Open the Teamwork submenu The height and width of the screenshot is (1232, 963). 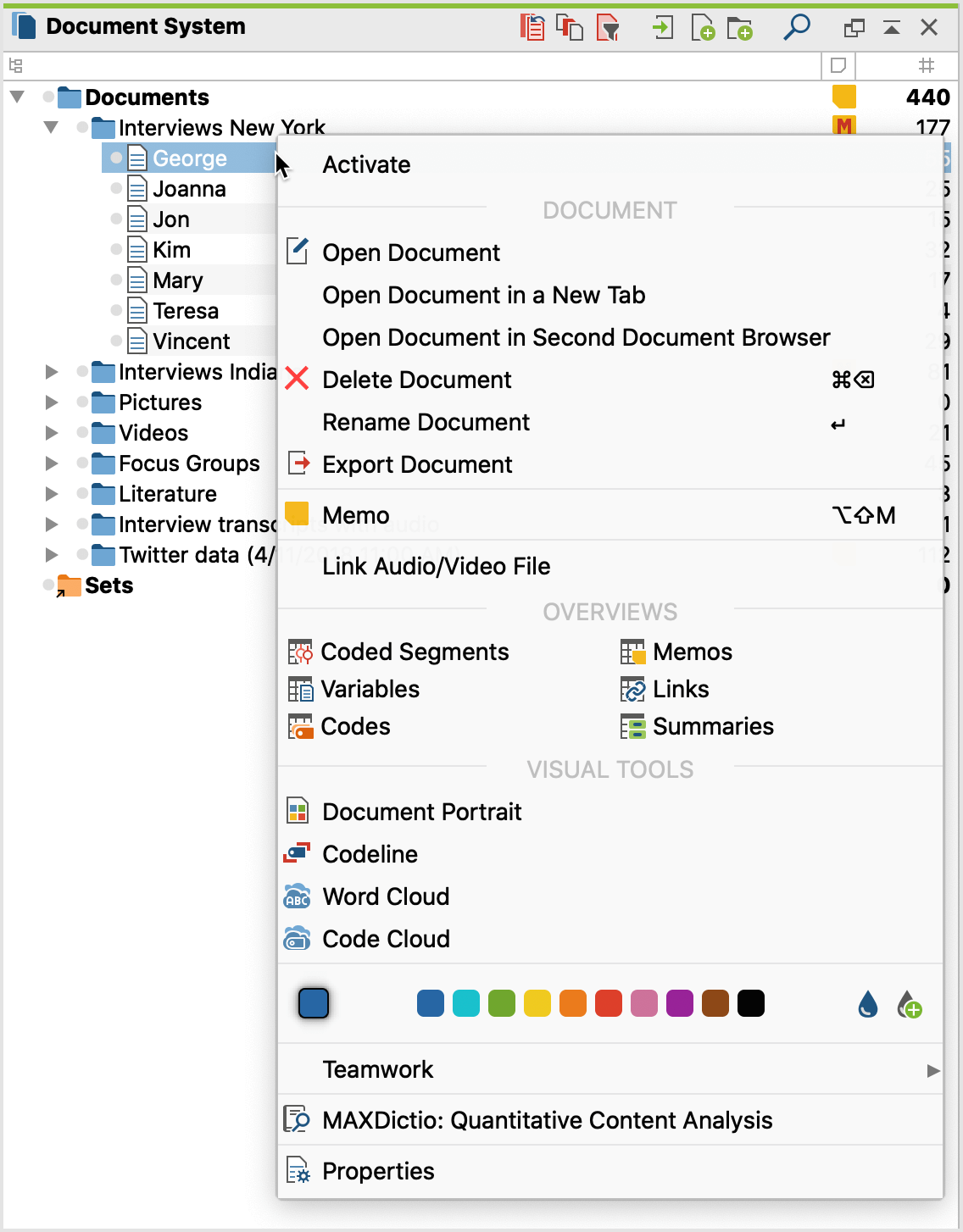(610, 1069)
